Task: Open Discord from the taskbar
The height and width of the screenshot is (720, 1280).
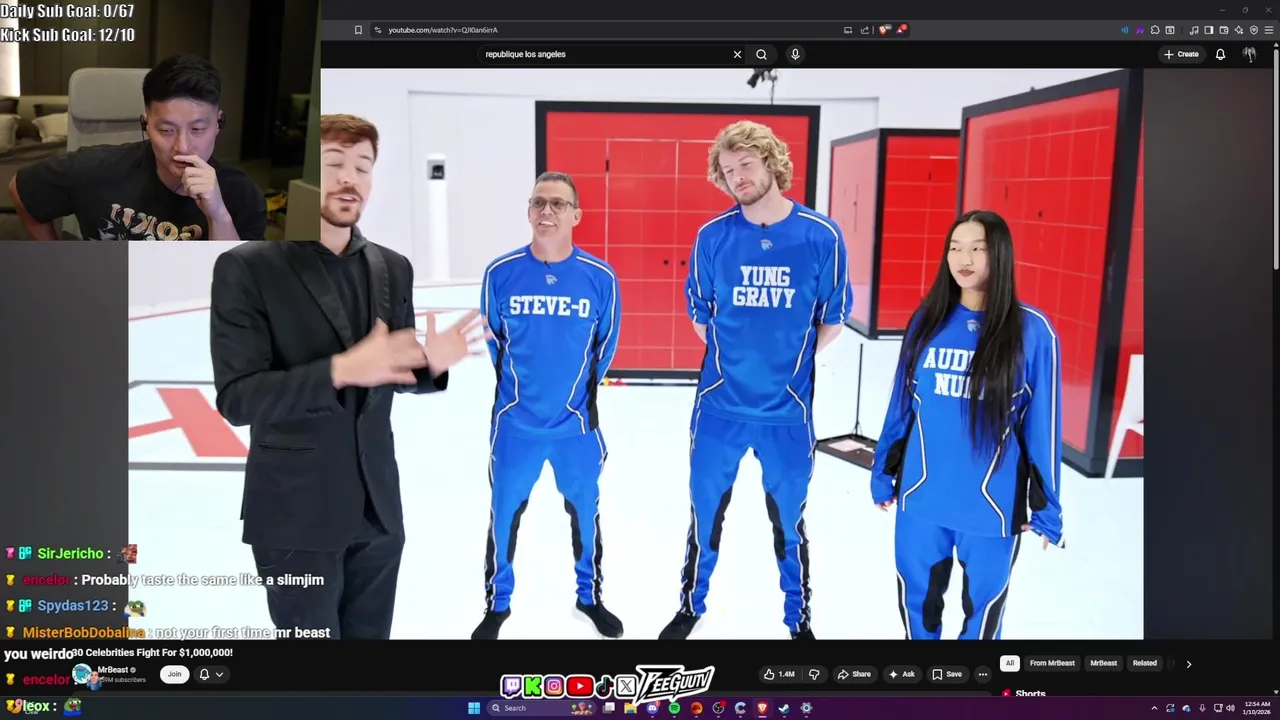Action: click(x=652, y=708)
